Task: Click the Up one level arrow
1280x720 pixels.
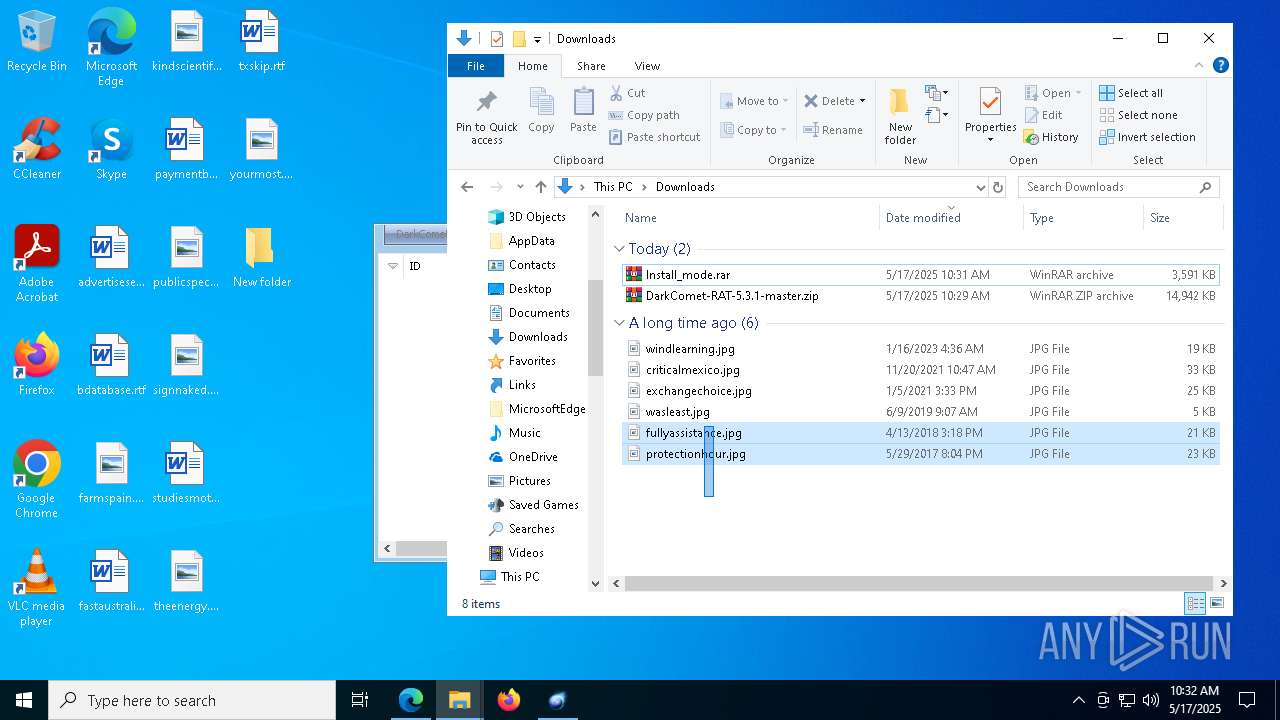Action: (541, 187)
